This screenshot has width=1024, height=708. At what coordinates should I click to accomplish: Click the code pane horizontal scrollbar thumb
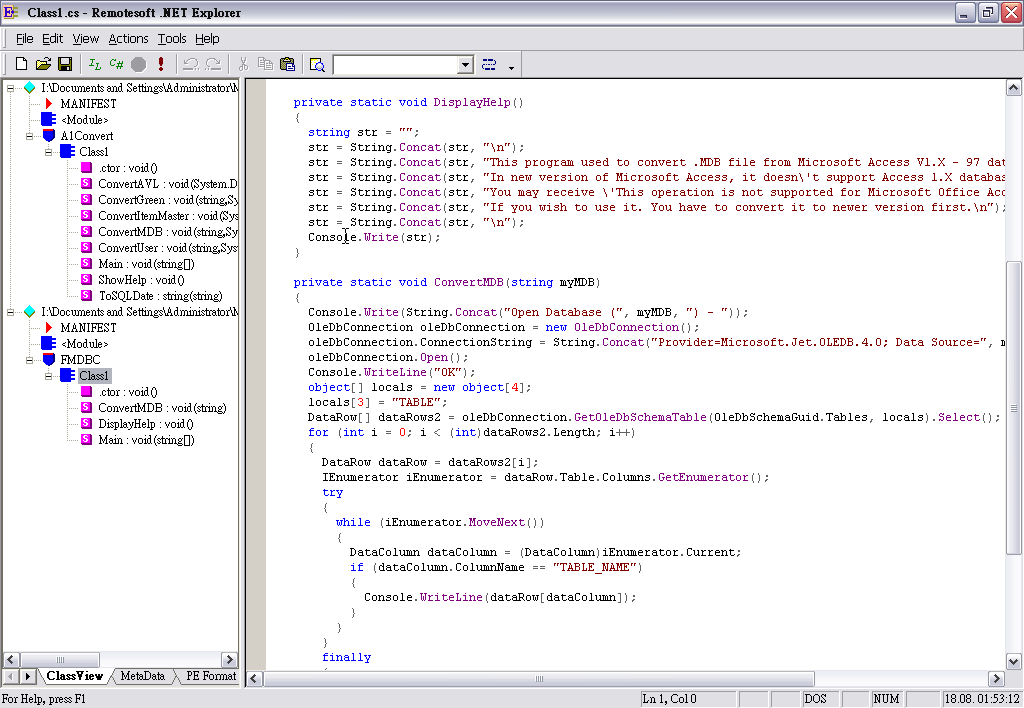pos(539,679)
